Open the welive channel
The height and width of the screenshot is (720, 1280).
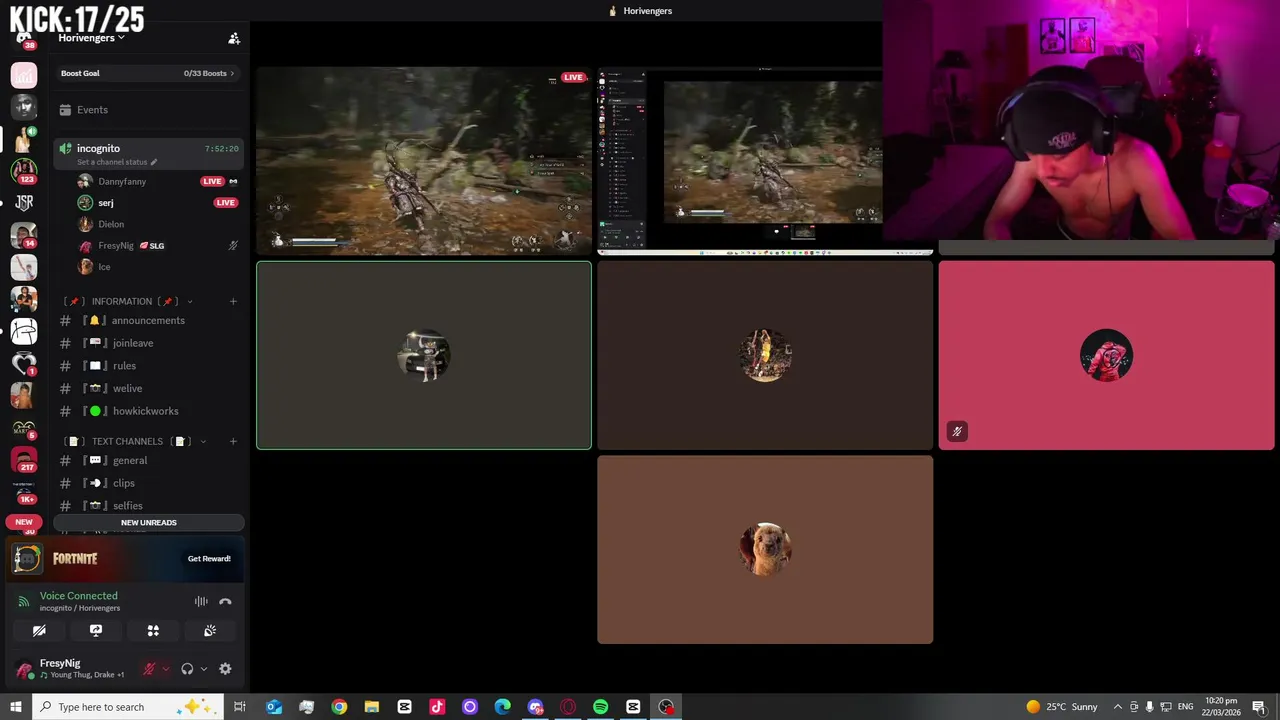[x=148, y=388]
